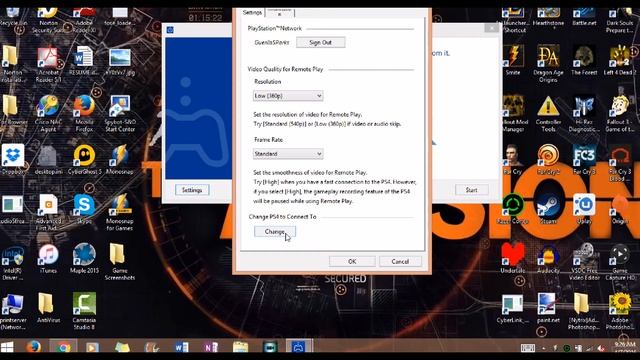
Task: Open the Undertale desktop icon
Action: coord(513,258)
